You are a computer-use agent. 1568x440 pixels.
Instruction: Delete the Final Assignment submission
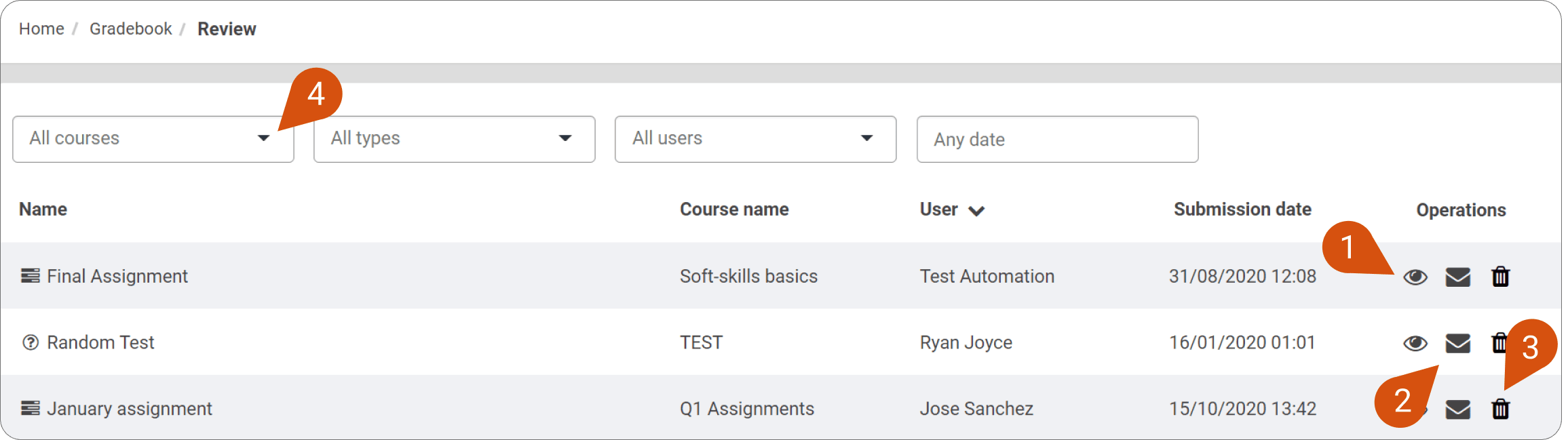click(1501, 277)
